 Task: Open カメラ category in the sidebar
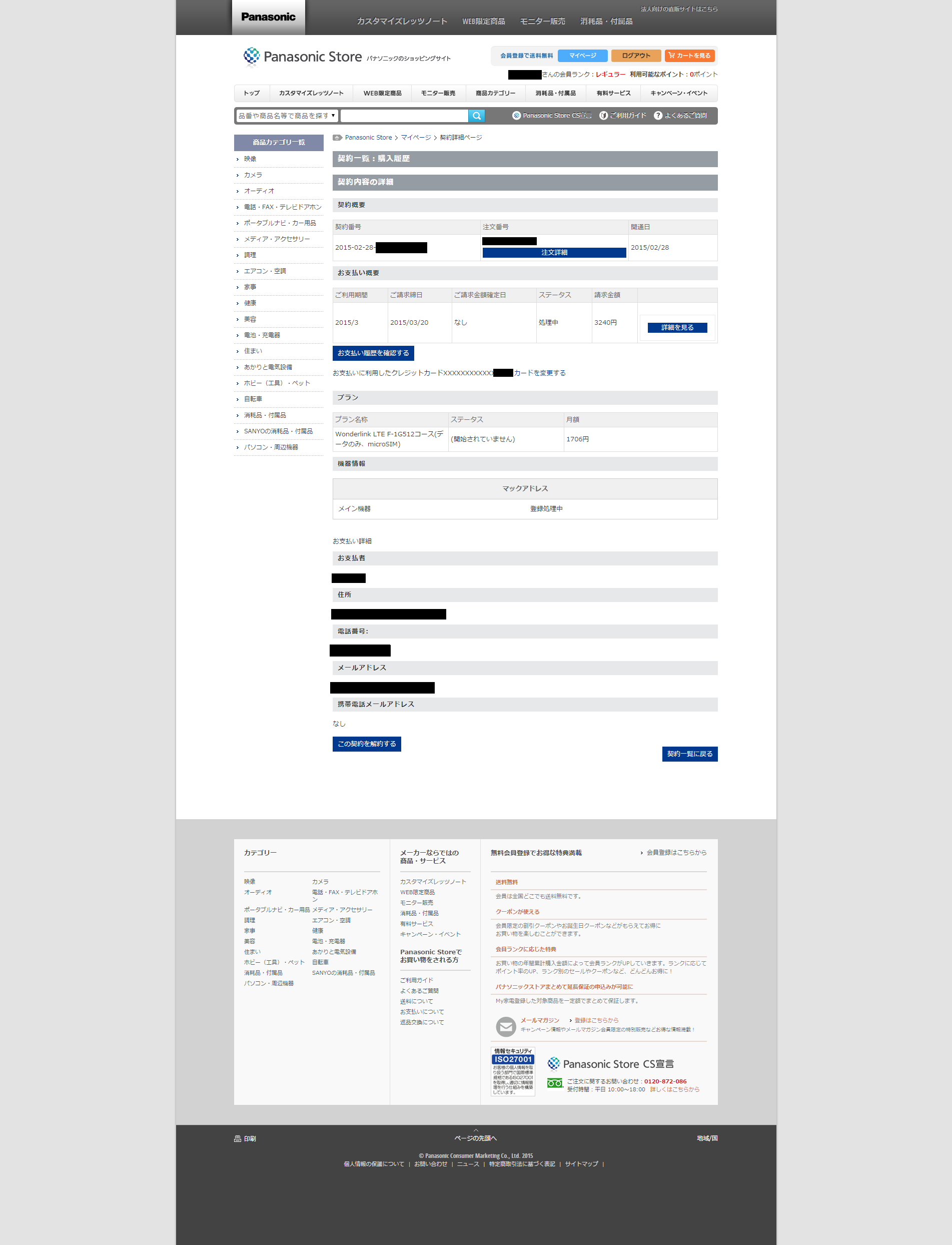click(253, 175)
